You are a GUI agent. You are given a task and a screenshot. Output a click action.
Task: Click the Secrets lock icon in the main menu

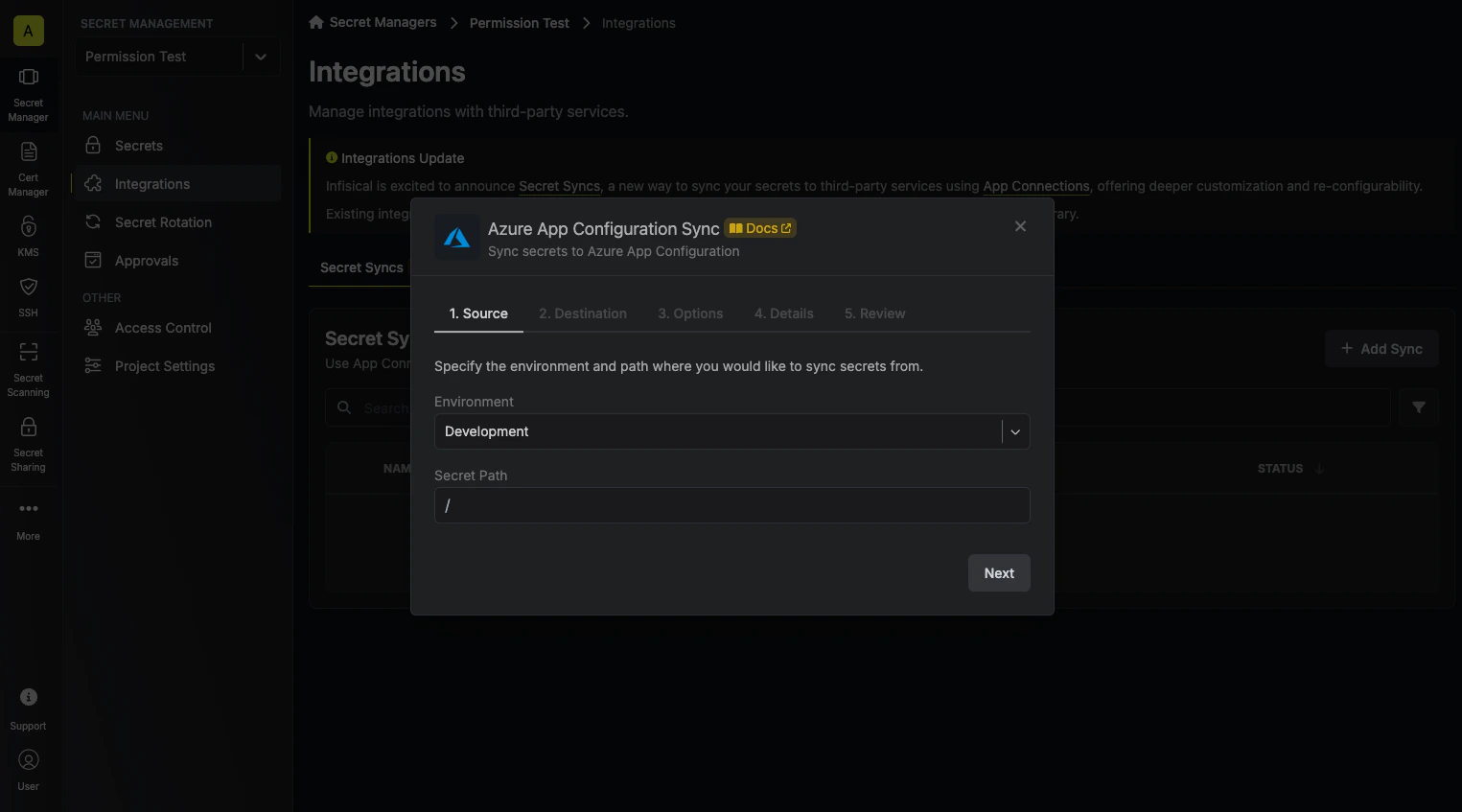pyautogui.click(x=93, y=146)
